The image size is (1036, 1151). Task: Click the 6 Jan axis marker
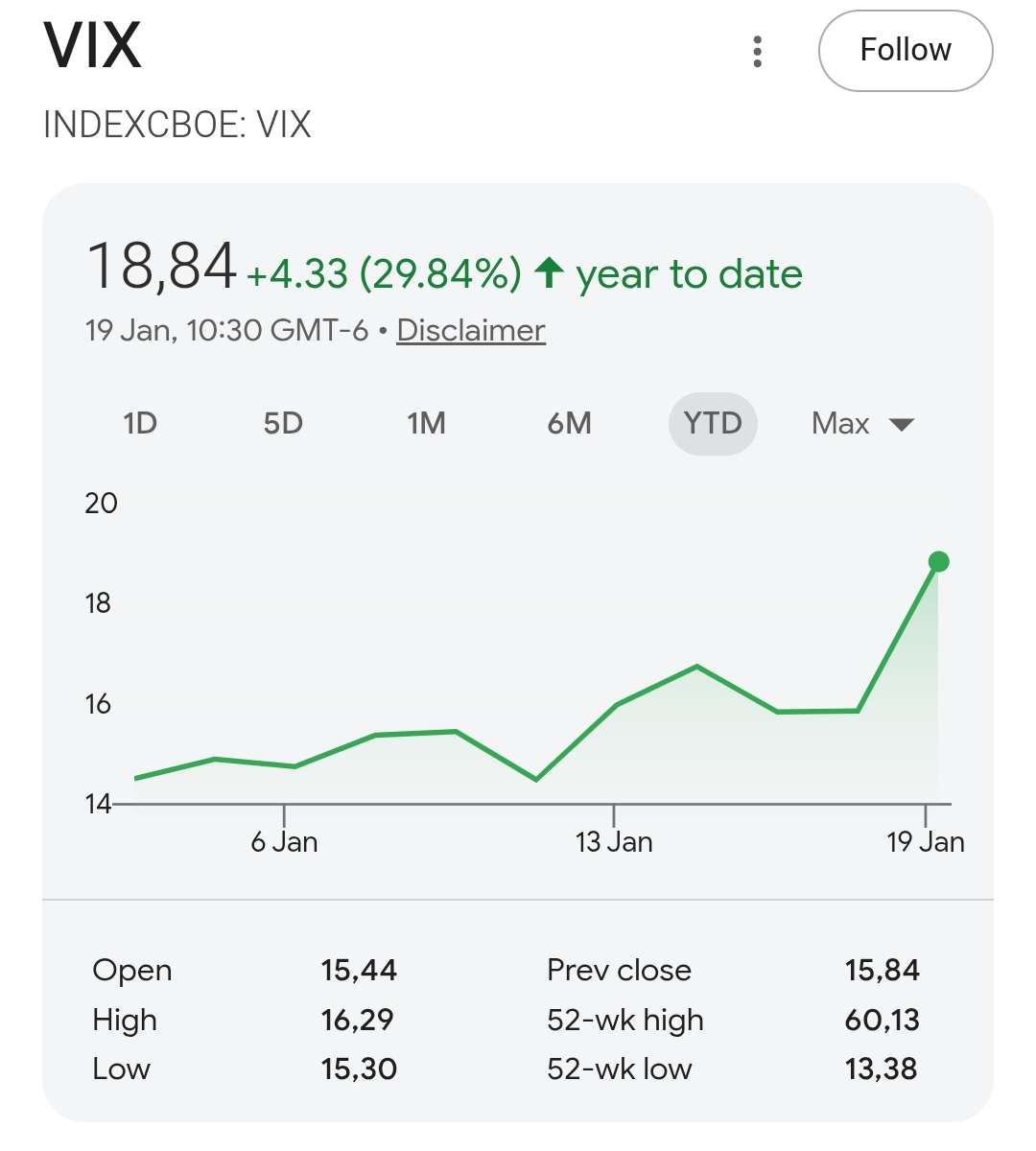click(x=284, y=841)
